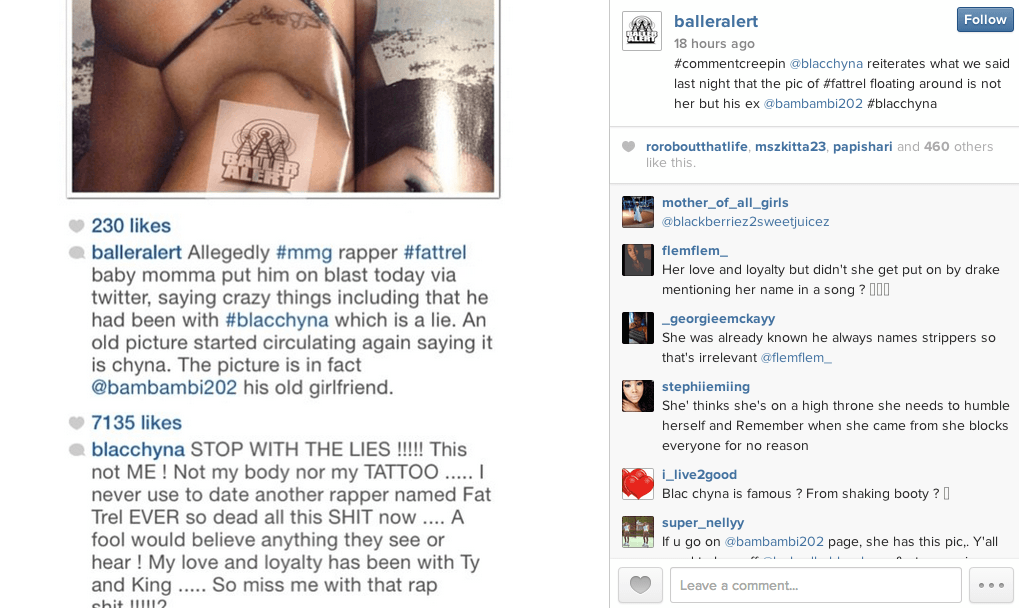Screen dimensions: 1019x608
Task: Open mother_of_all_girls avatar thumbnail
Action: point(638,212)
